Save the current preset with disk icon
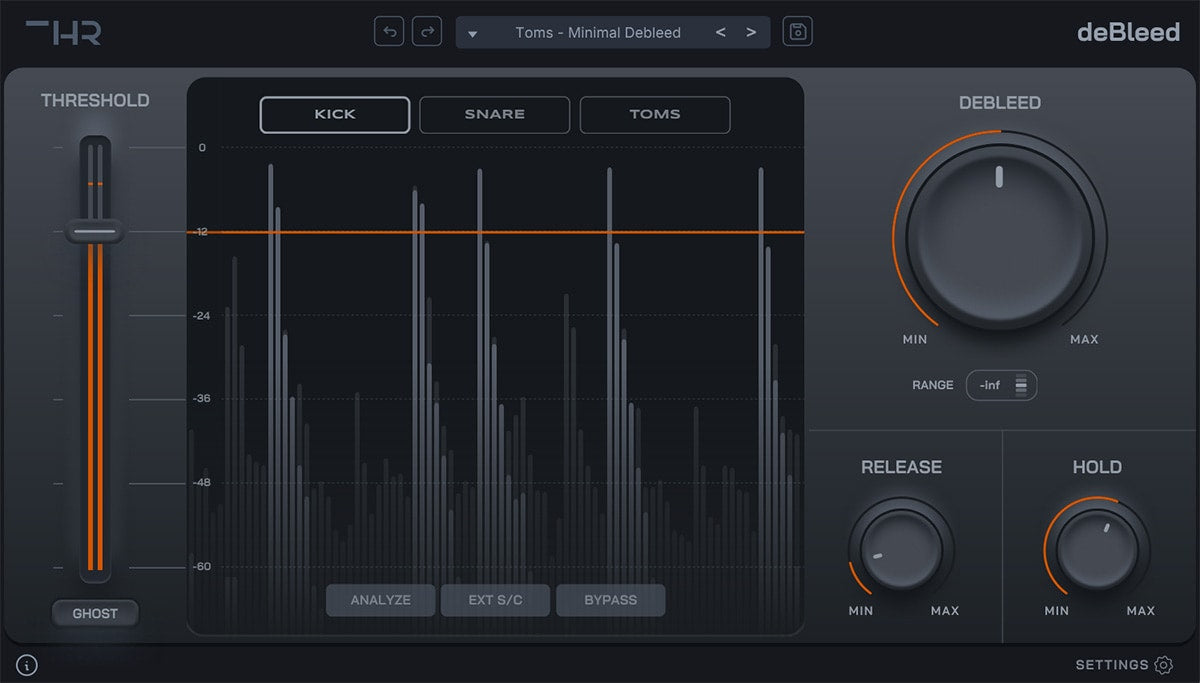Image resolution: width=1200 pixels, height=683 pixels. (797, 32)
